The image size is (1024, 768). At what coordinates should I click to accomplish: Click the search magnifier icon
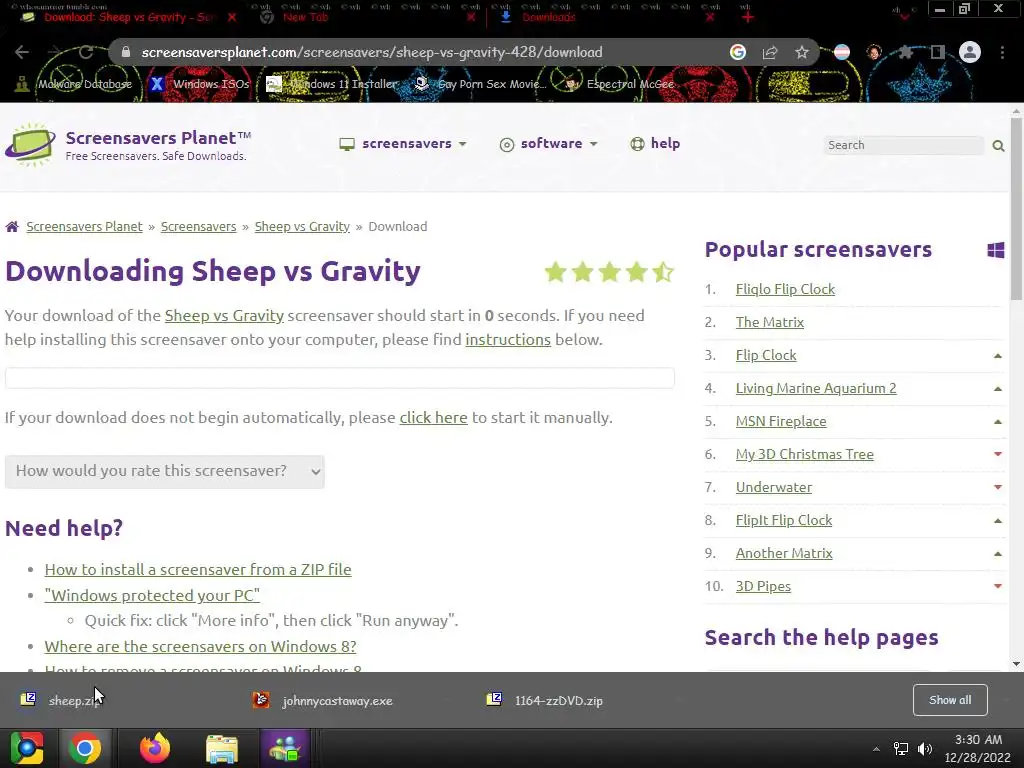[998, 146]
